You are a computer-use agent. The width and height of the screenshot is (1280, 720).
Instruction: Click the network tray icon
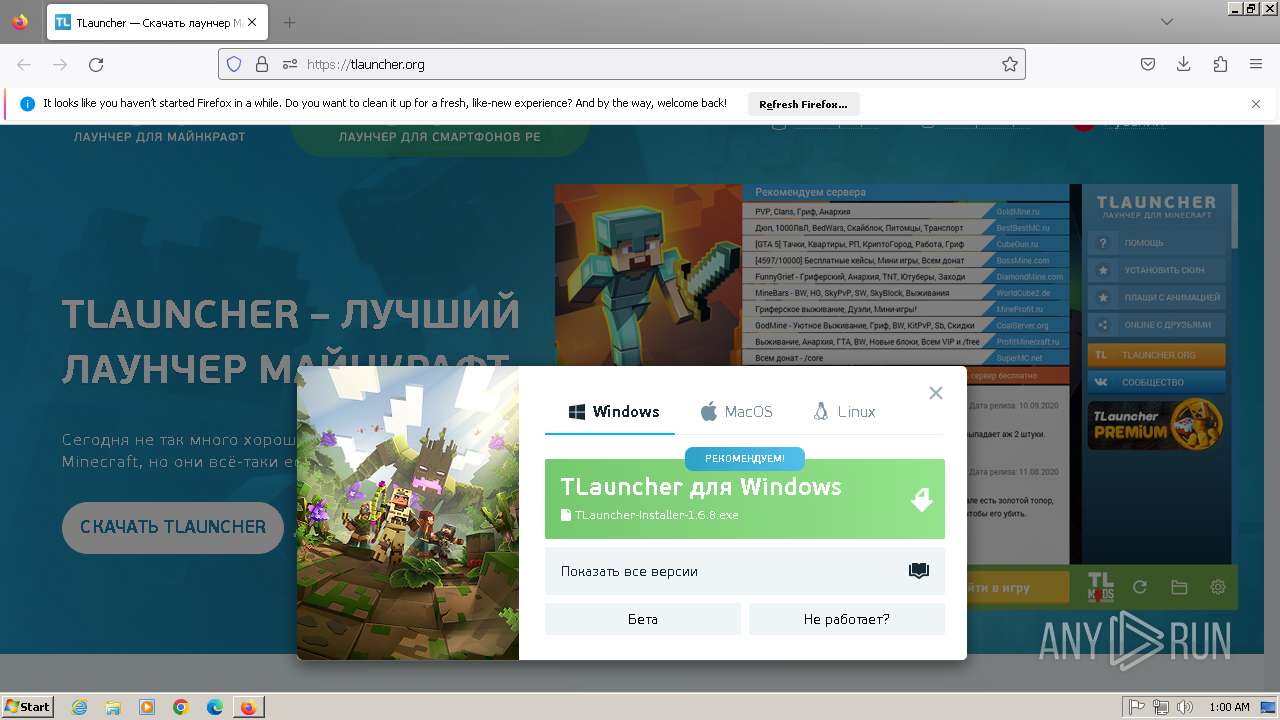[1161, 707]
